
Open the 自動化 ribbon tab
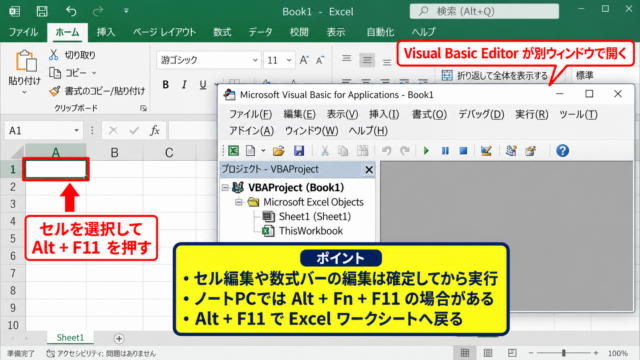[380, 32]
